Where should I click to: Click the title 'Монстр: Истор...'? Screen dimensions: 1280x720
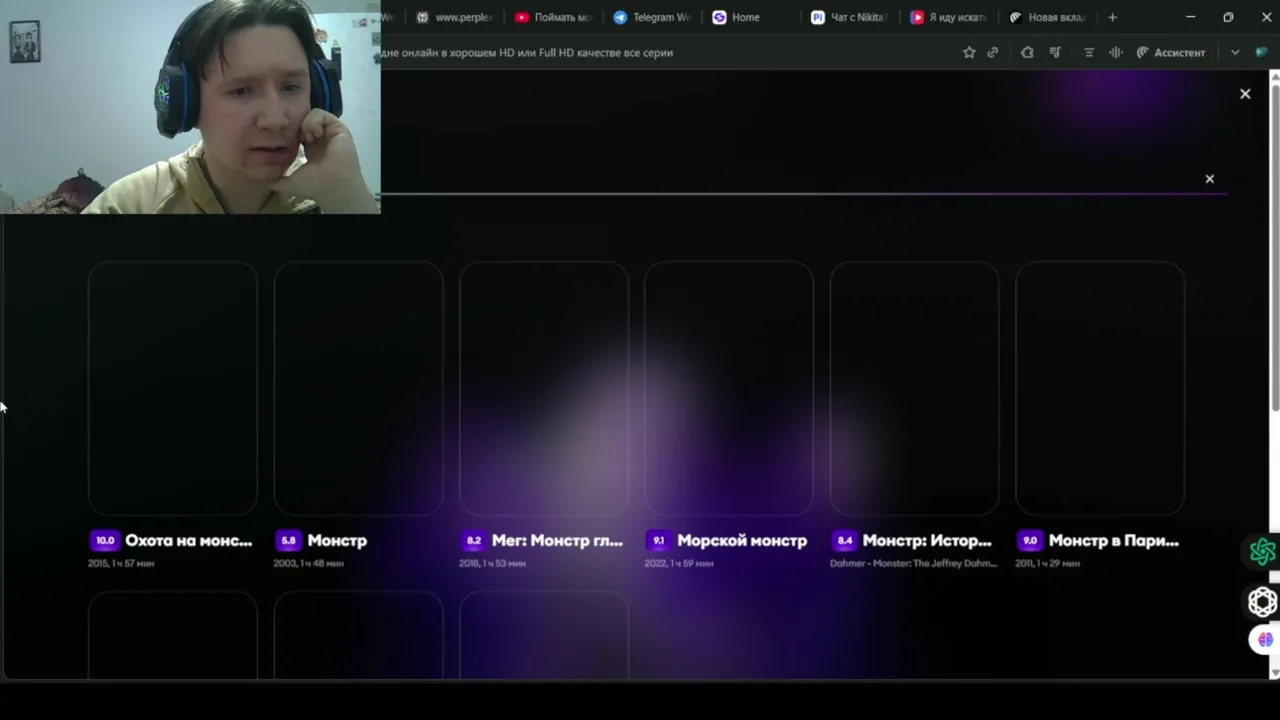click(x=927, y=540)
